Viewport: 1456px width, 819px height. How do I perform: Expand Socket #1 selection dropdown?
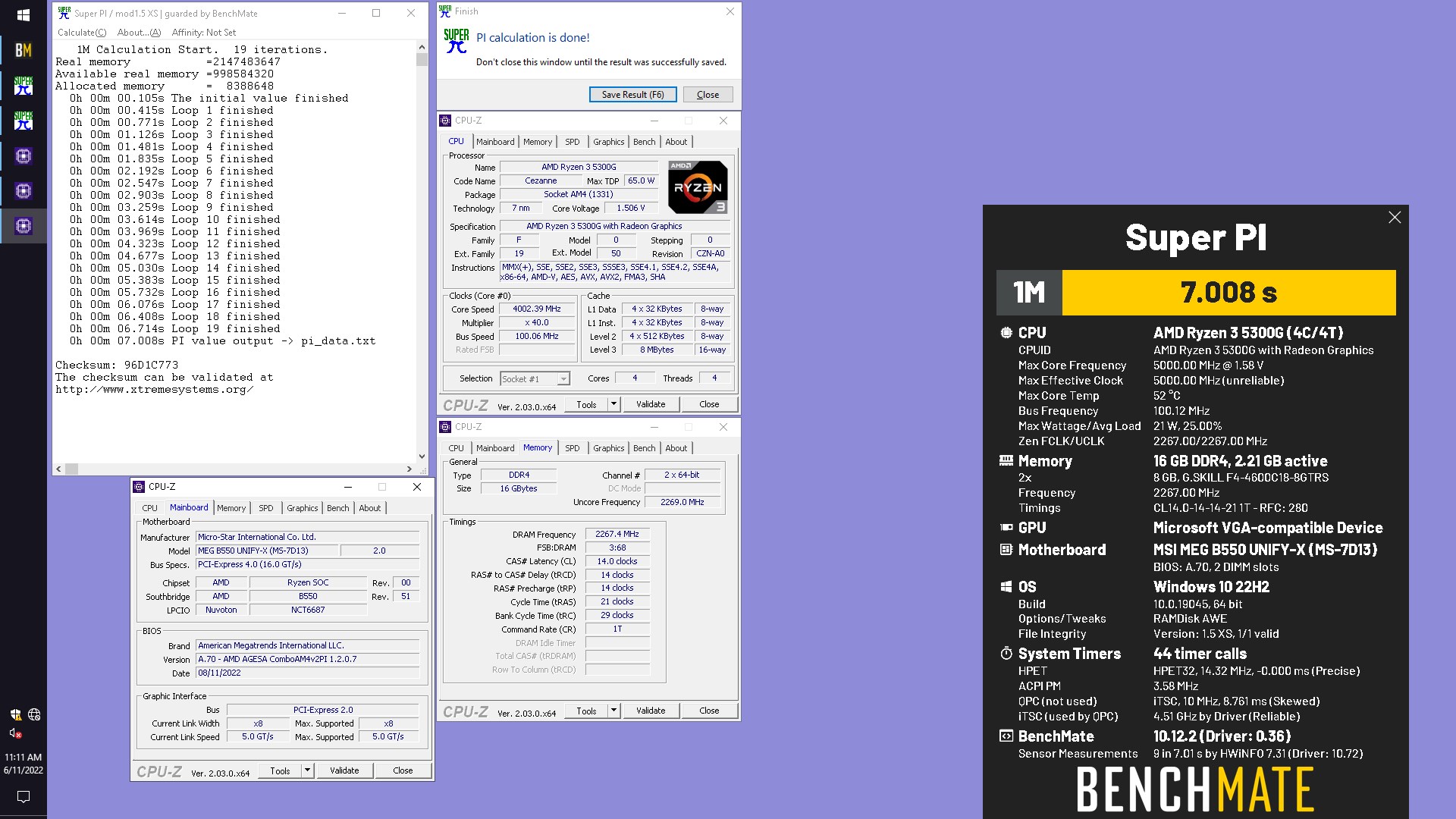[563, 379]
